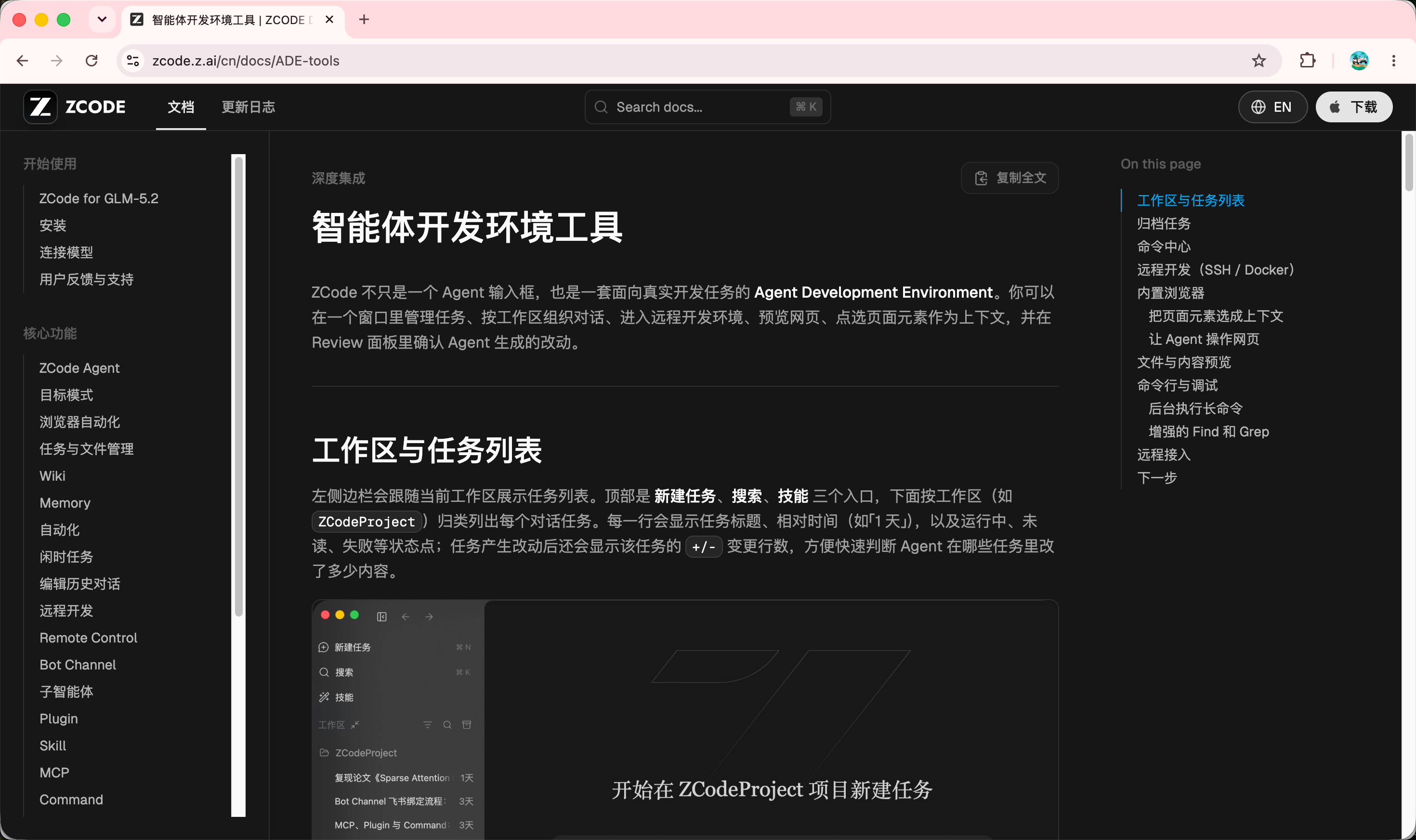Open the Wiki sidebar link
This screenshot has height=840, width=1416.
(52, 476)
